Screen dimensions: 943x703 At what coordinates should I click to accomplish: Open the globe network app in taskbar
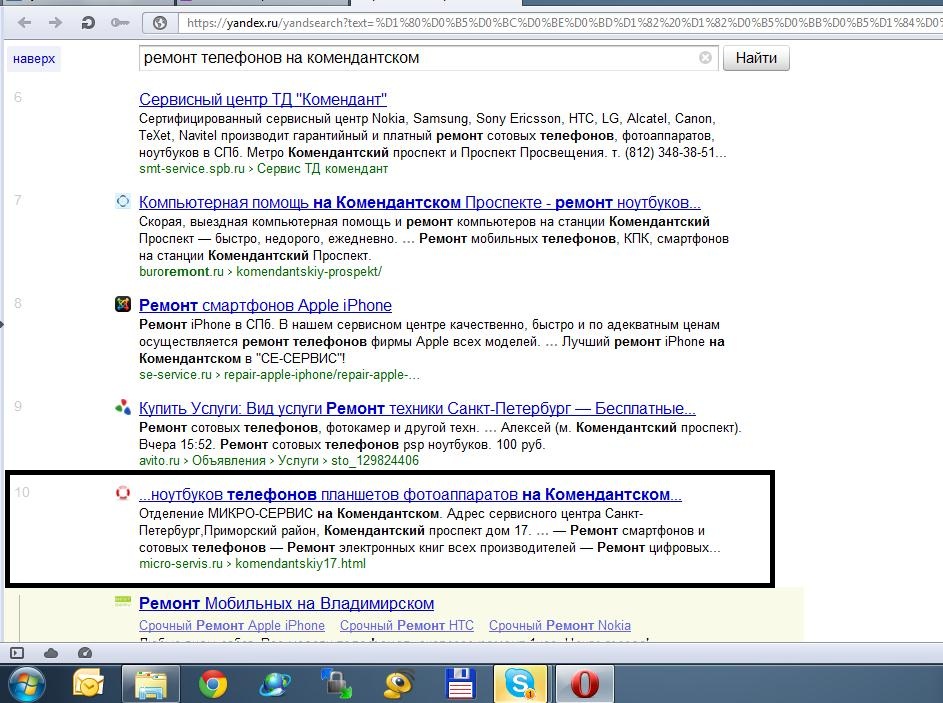click(275, 684)
